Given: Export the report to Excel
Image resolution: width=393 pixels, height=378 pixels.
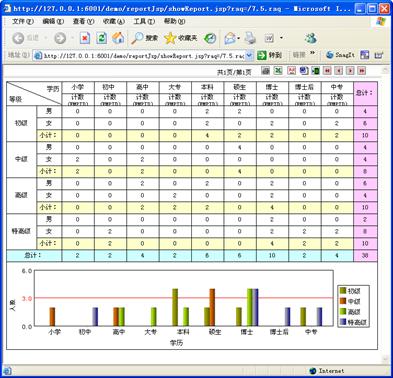Looking at the screenshot, I should point(278,71).
